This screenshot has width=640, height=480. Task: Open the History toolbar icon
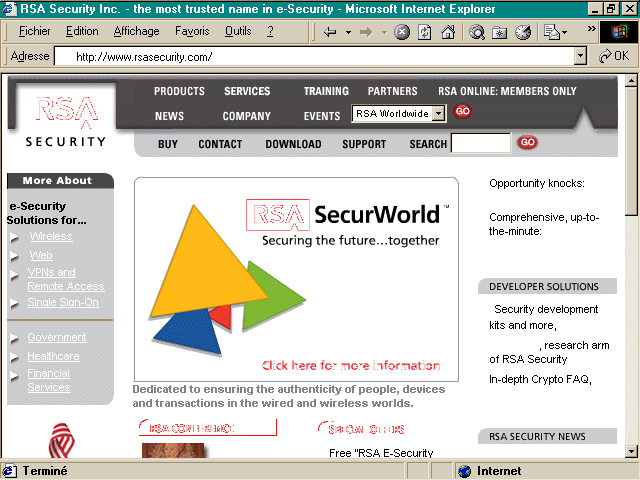point(522,32)
